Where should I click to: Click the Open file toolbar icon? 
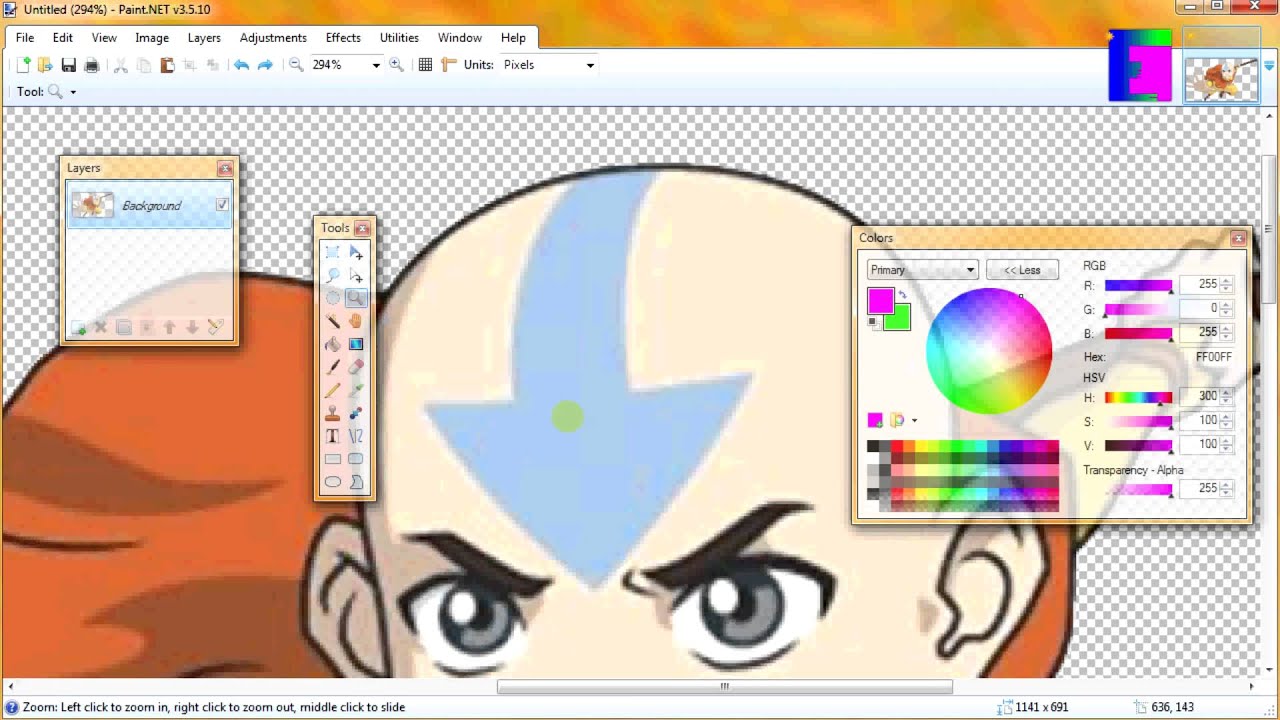pyautogui.click(x=45, y=65)
